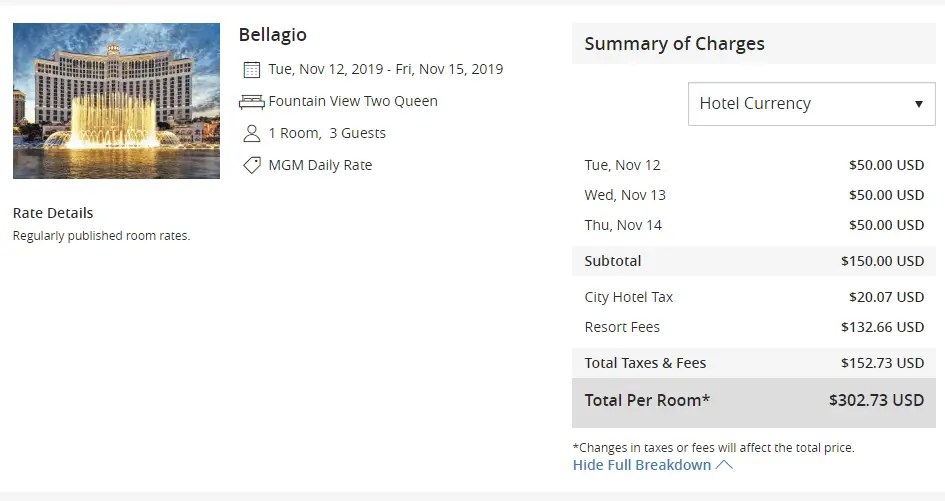The image size is (945, 501).
Task: Open the Hotel Currency dropdown
Action: point(811,104)
